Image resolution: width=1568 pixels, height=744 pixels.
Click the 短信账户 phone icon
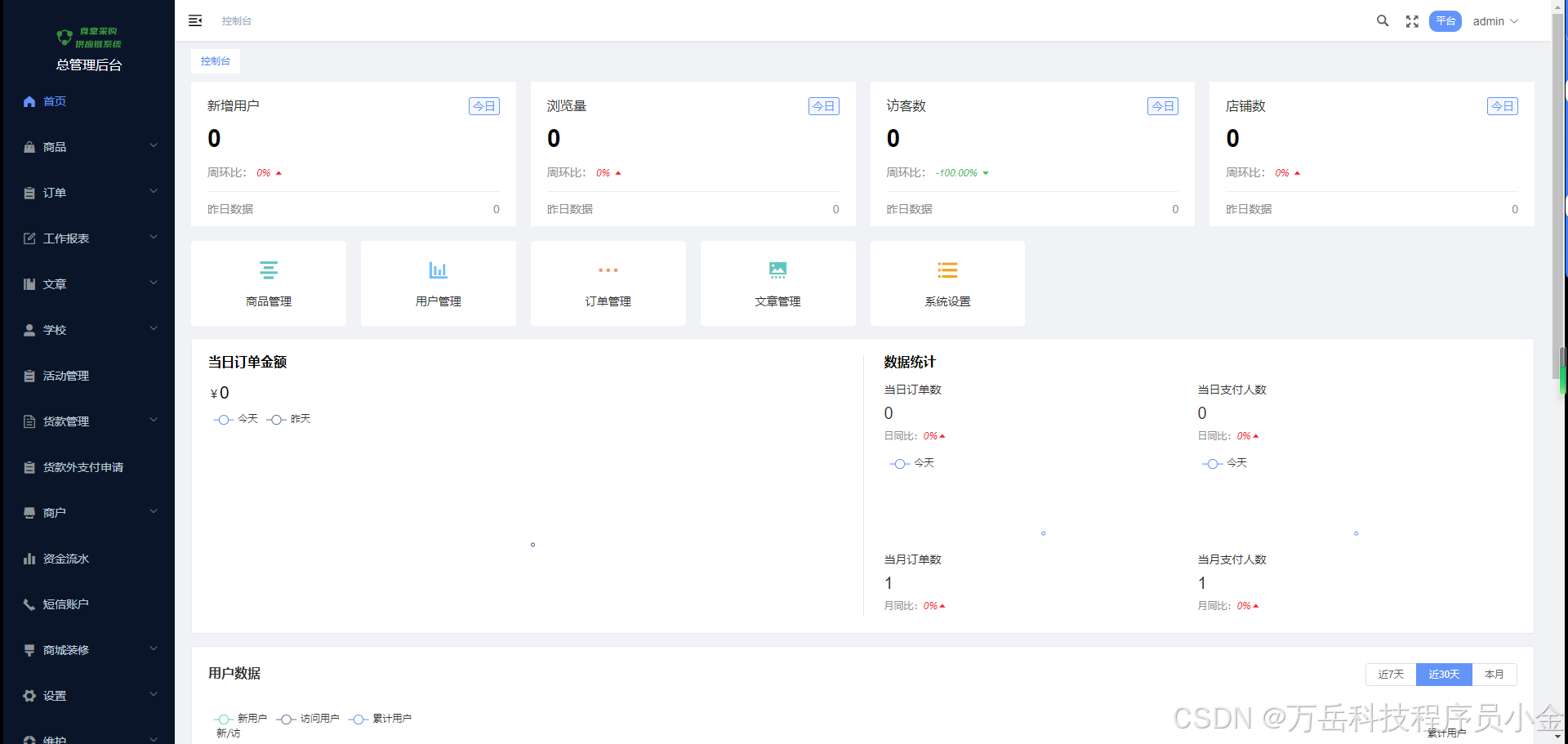click(29, 604)
